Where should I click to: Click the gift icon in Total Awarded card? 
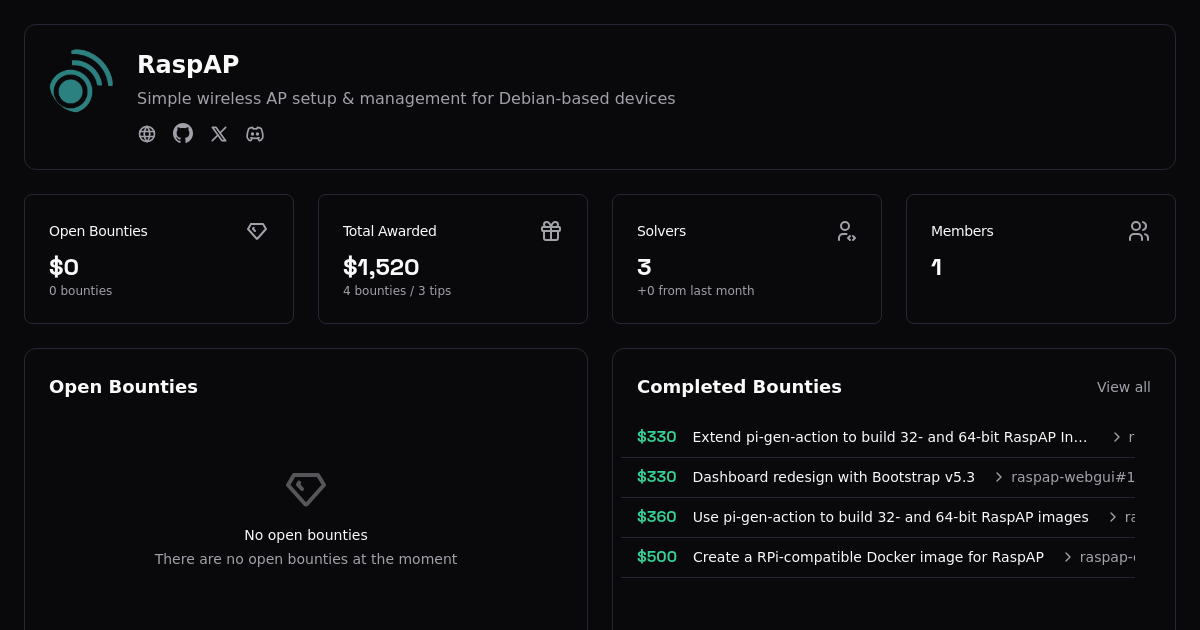[551, 231]
